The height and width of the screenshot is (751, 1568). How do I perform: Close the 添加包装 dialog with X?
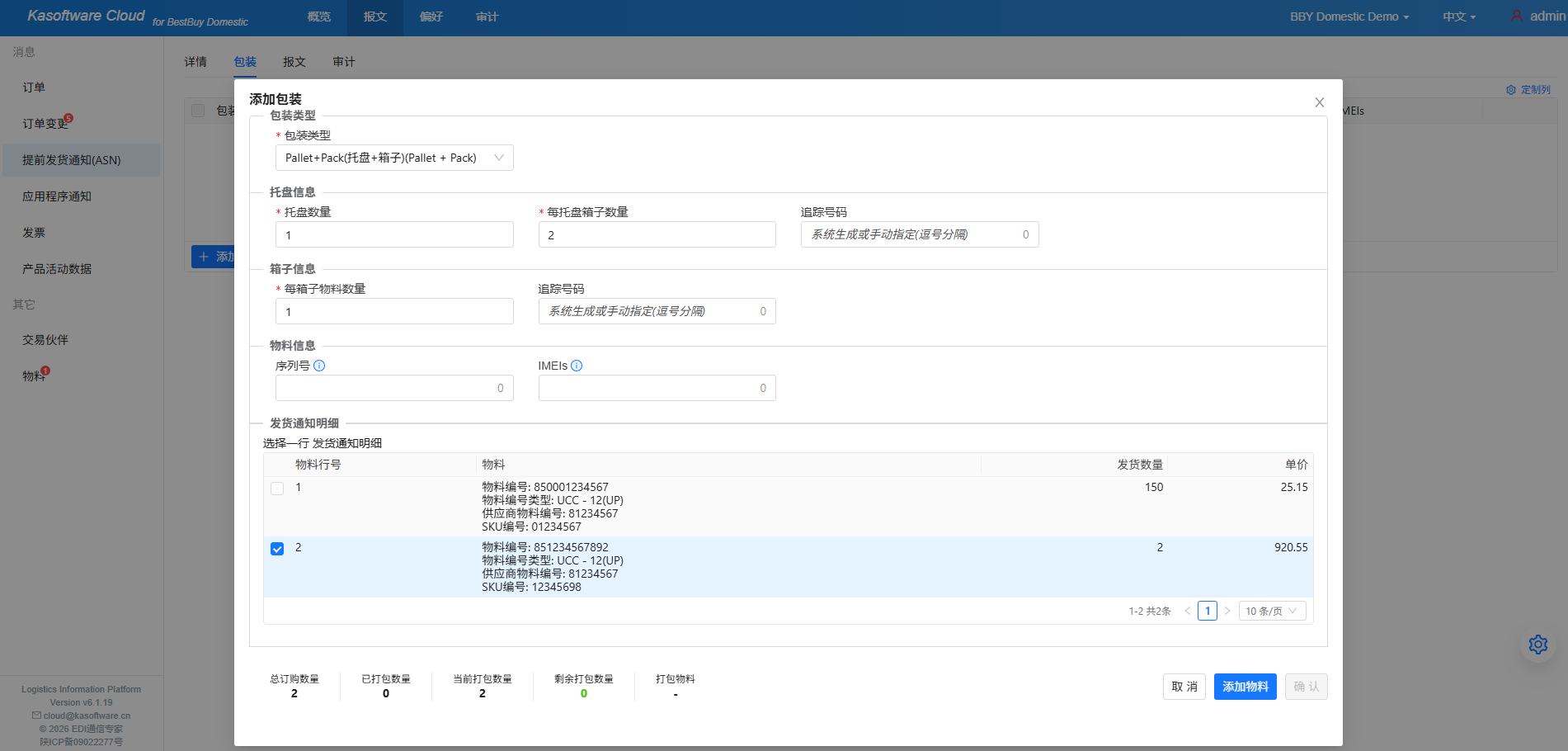1319,102
